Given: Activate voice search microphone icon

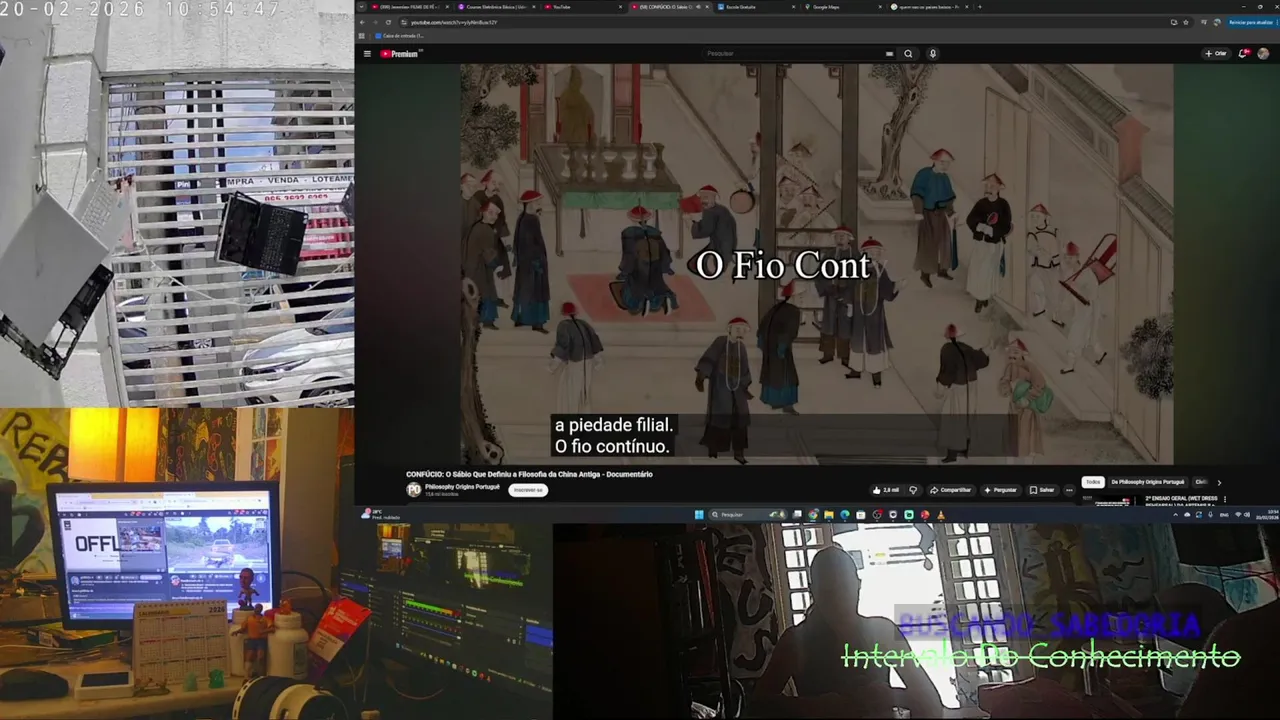Looking at the screenshot, I should (933, 54).
